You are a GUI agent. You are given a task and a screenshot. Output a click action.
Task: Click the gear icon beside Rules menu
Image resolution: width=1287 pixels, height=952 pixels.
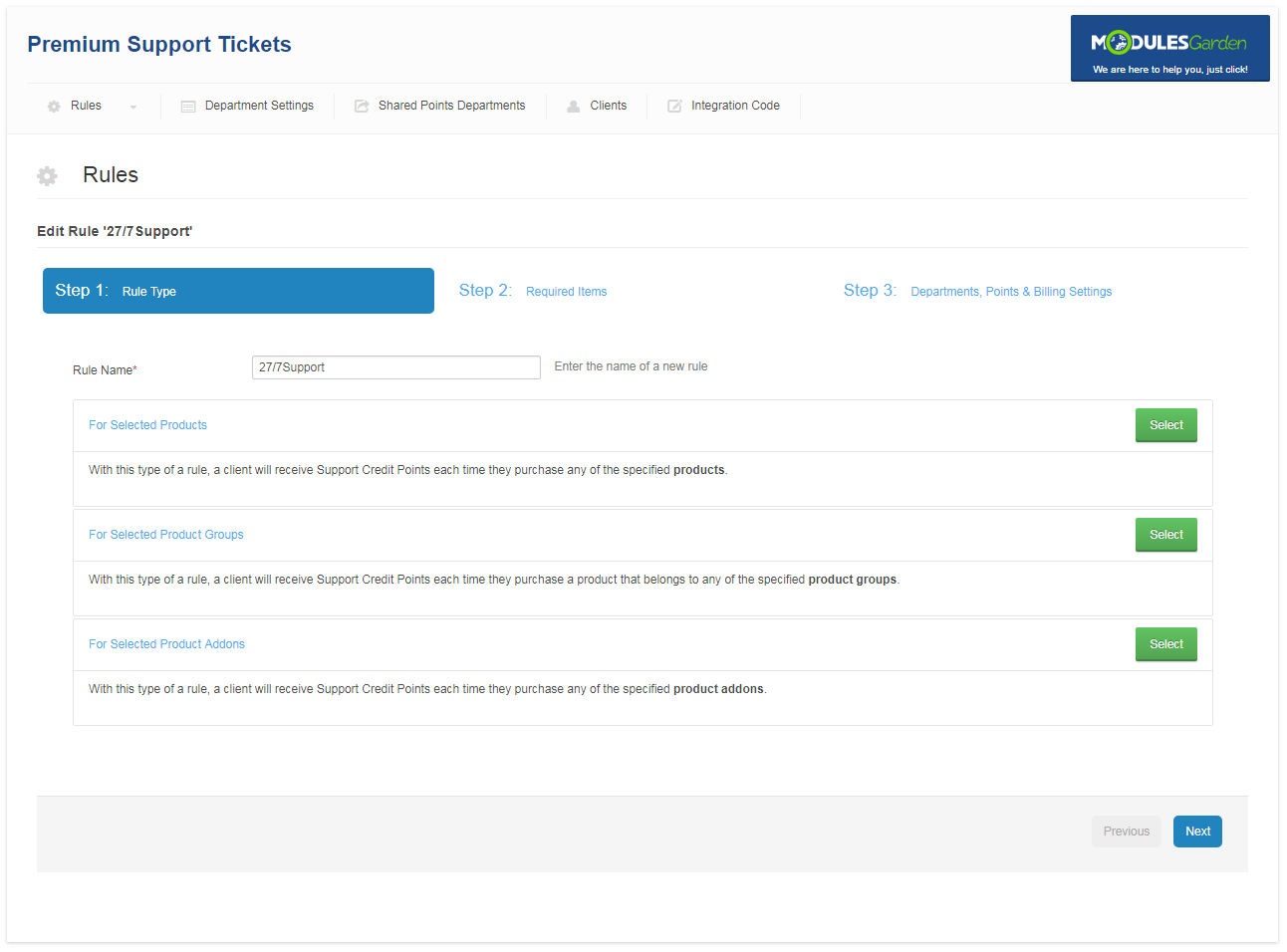click(x=54, y=107)
